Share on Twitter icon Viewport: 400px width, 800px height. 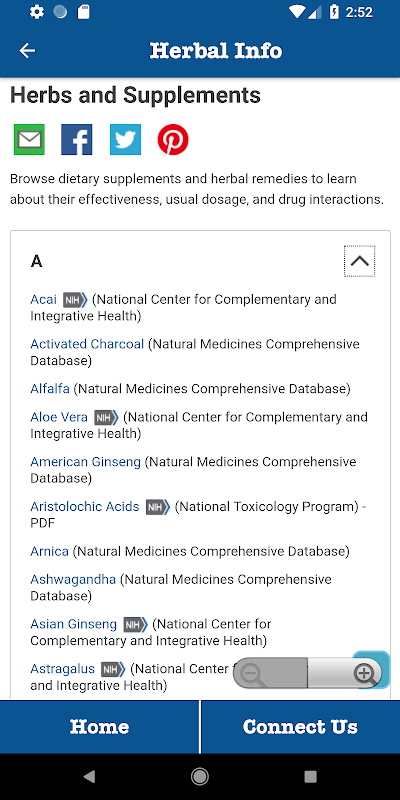[x=125, y=139]
